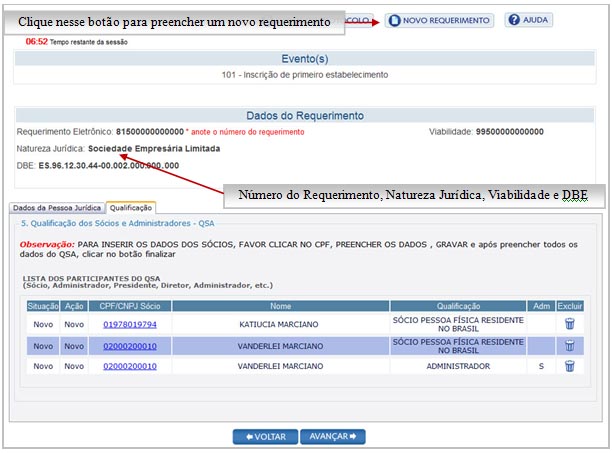Remove Vanderlei's SÓCIO PESSOA FÍSICA row via trash
Image resolution: width=612 pixels, height=453 pixels.
[x=569, y=345]
